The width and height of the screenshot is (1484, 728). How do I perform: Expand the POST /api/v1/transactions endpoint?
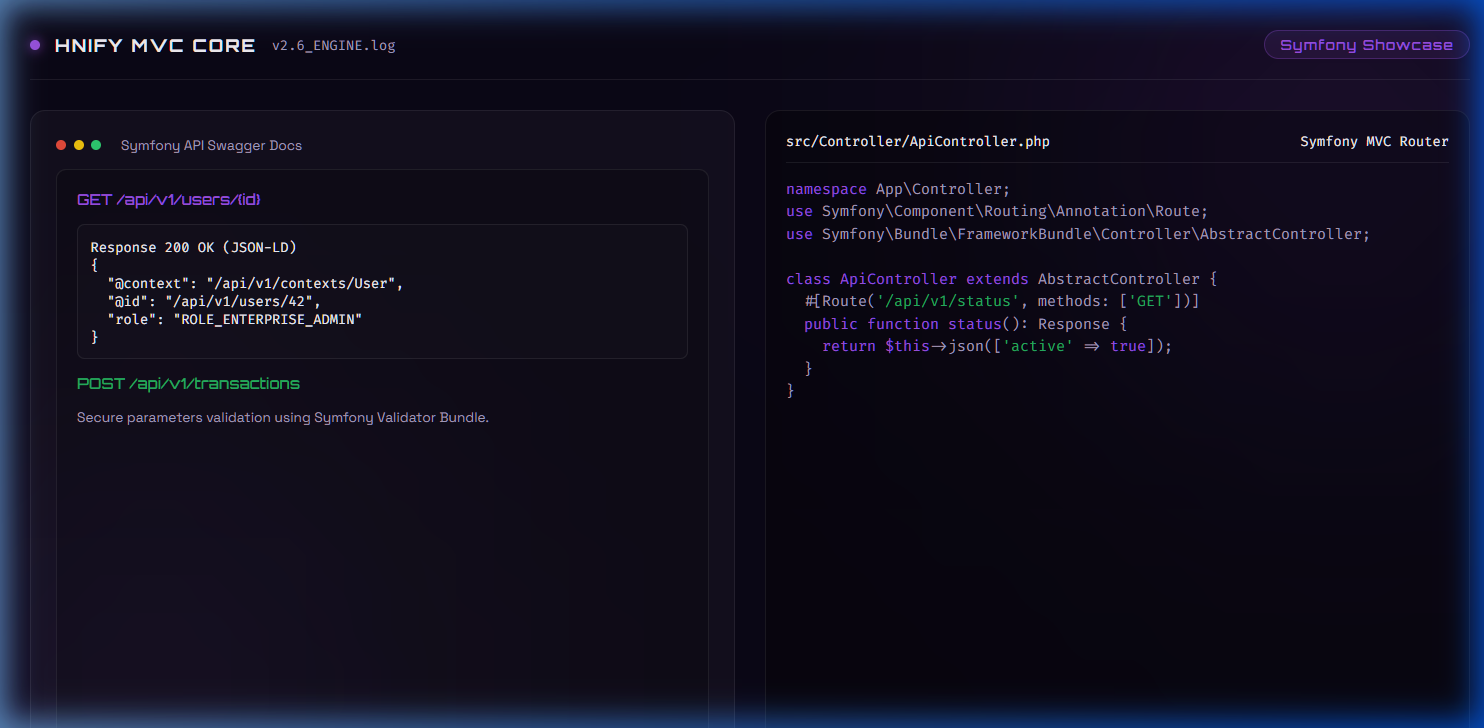click(188, 384)
